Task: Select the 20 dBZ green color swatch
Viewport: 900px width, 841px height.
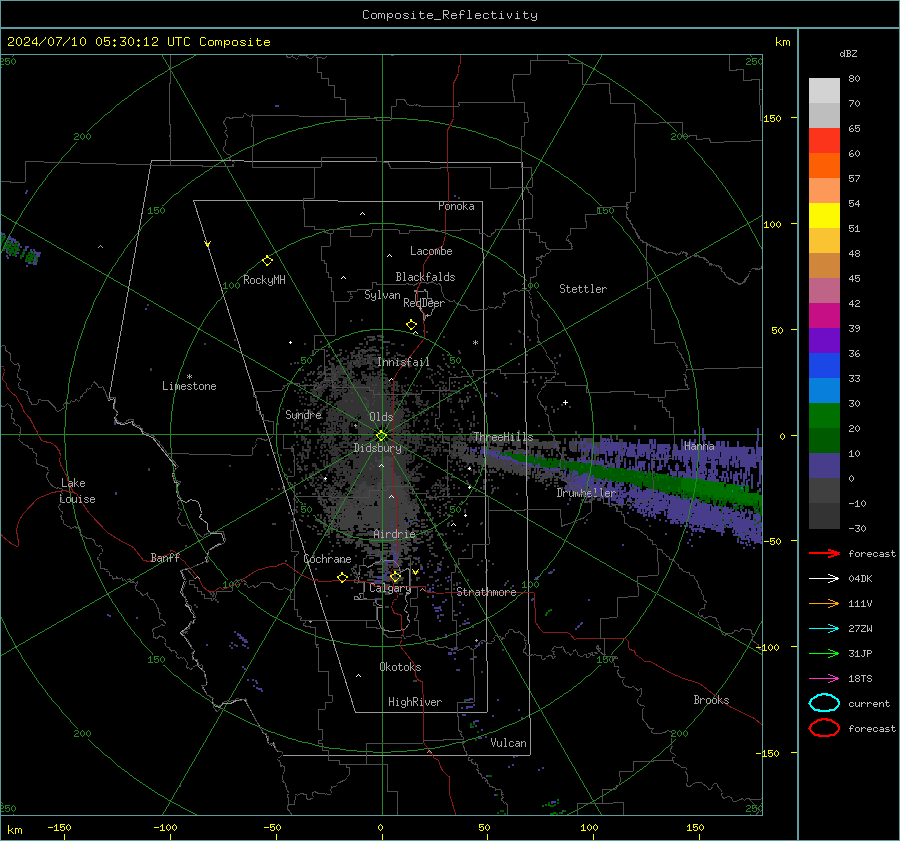Action: click(824, 416)
